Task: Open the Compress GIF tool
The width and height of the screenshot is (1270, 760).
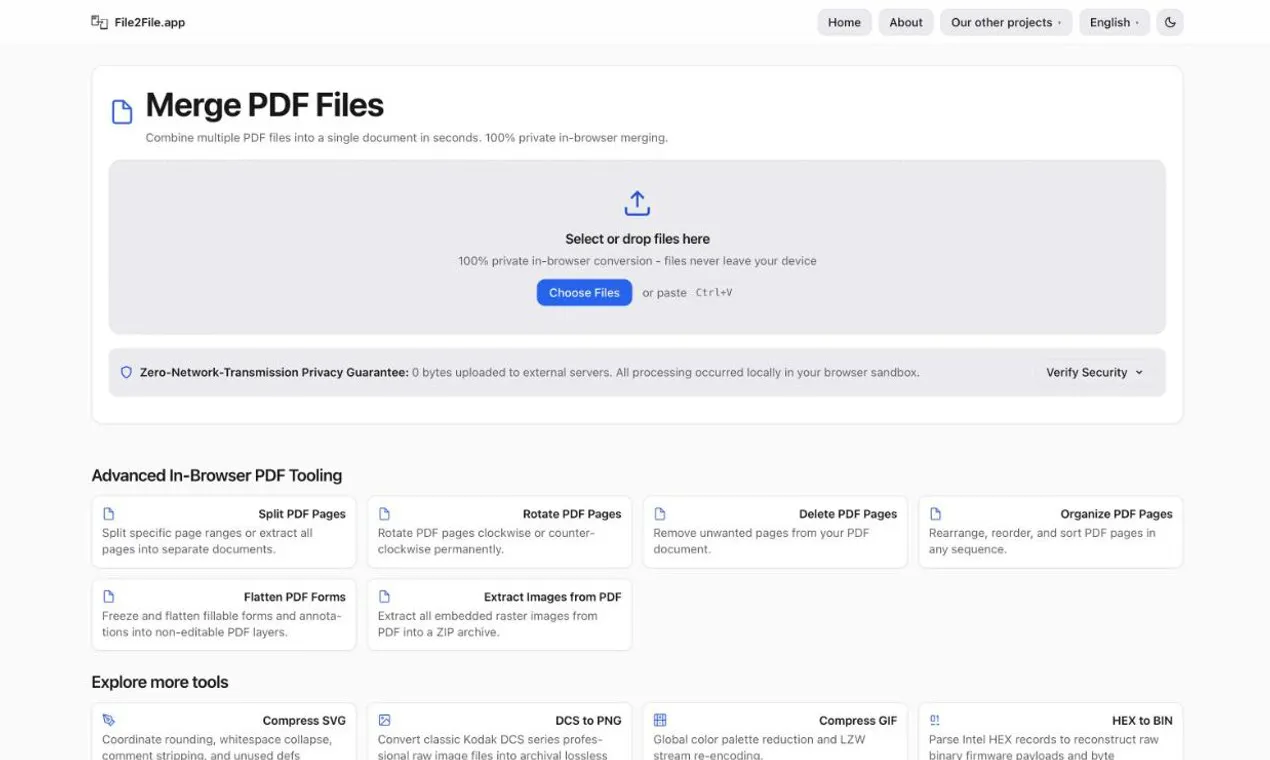Action: (775, 732)
